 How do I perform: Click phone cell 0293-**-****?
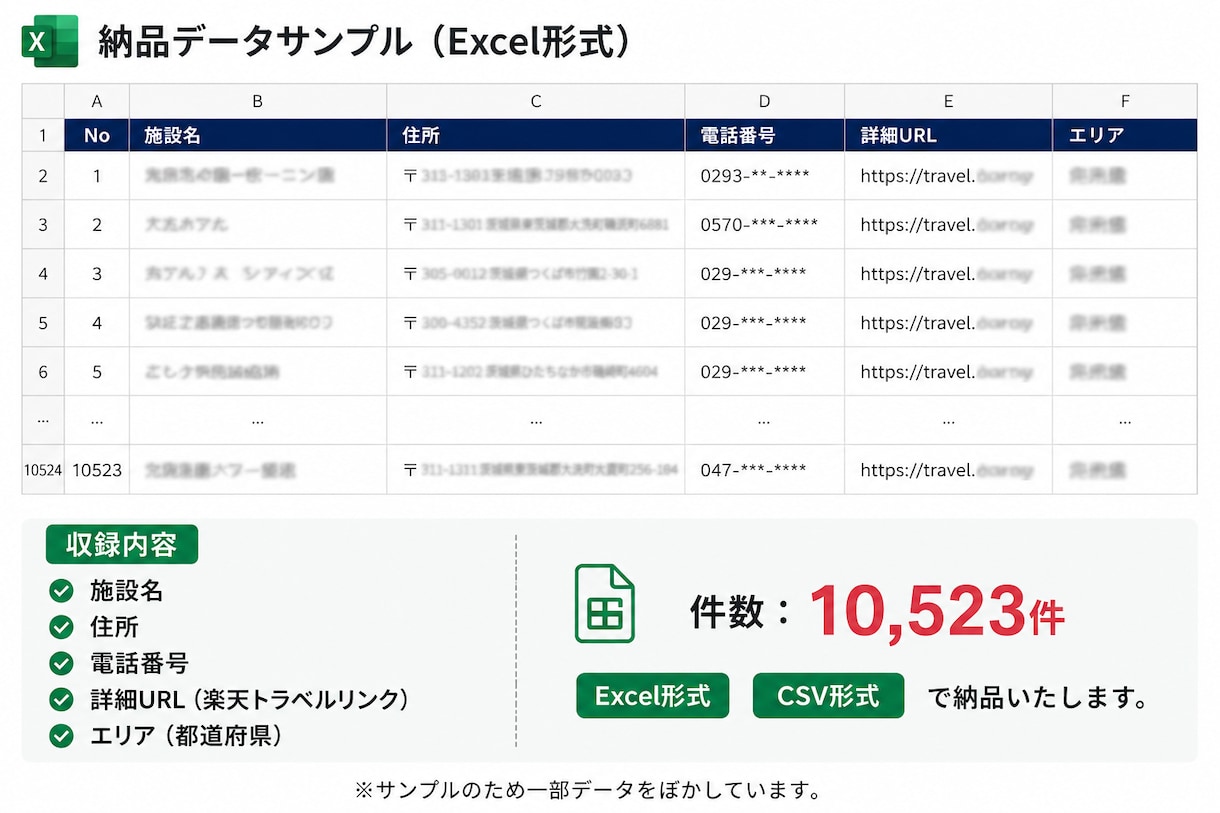765,176
